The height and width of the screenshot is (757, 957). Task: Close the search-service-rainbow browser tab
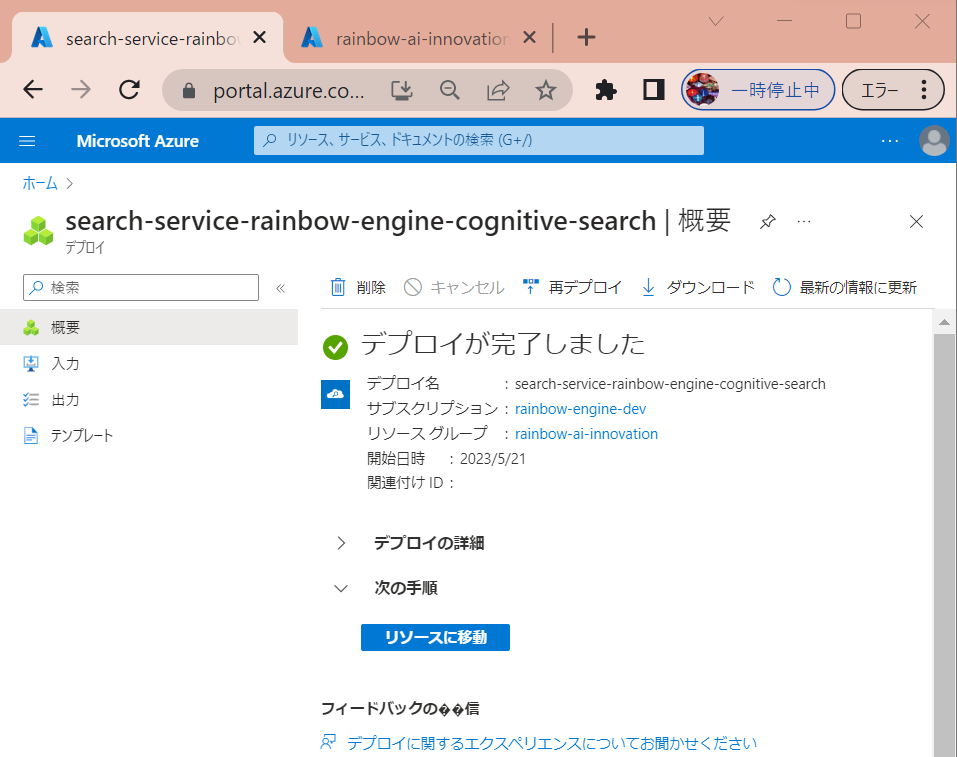tap(259, 38)
